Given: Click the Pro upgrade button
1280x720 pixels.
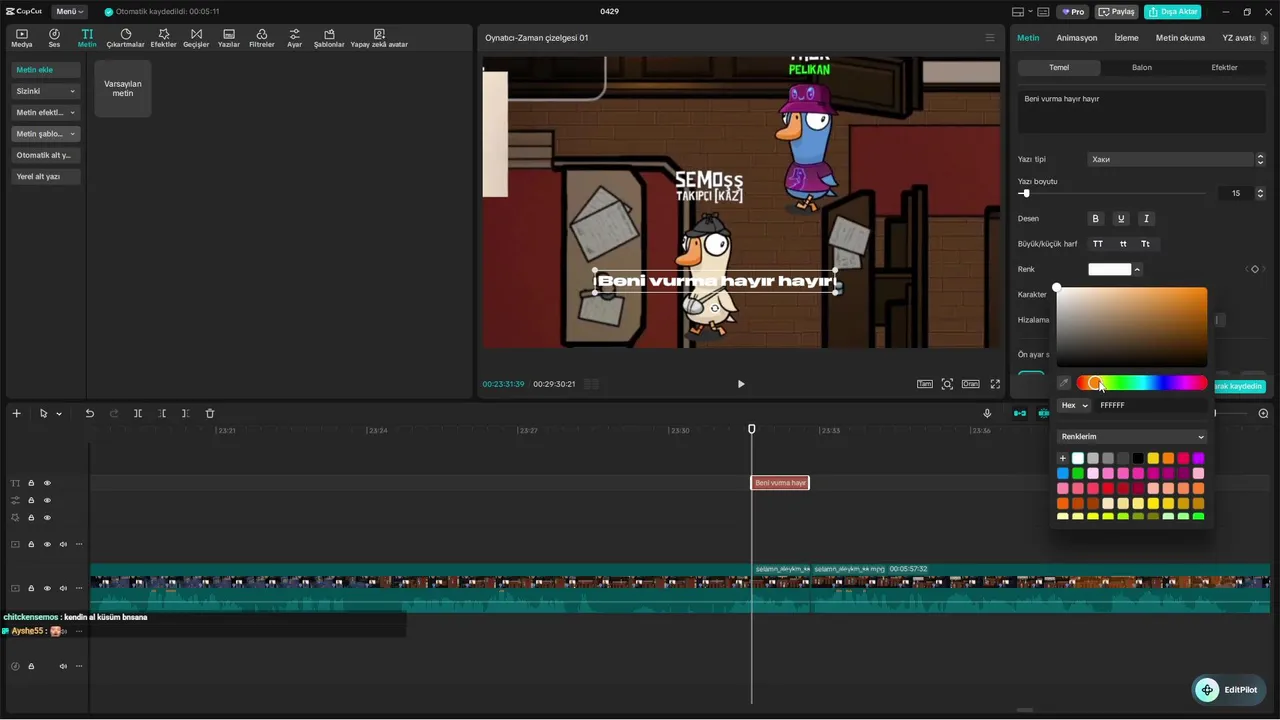Looking at the screenshot, I should click(1075, 12).
